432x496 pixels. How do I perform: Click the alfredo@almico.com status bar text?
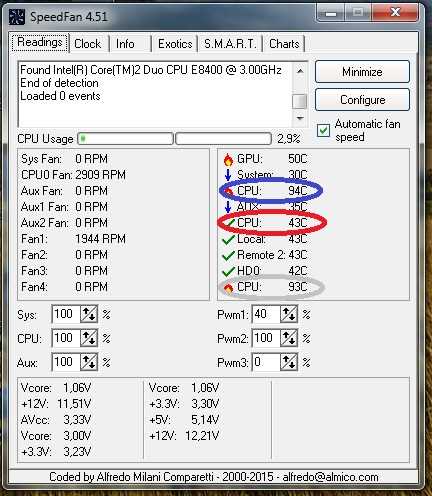pos(330,477)
